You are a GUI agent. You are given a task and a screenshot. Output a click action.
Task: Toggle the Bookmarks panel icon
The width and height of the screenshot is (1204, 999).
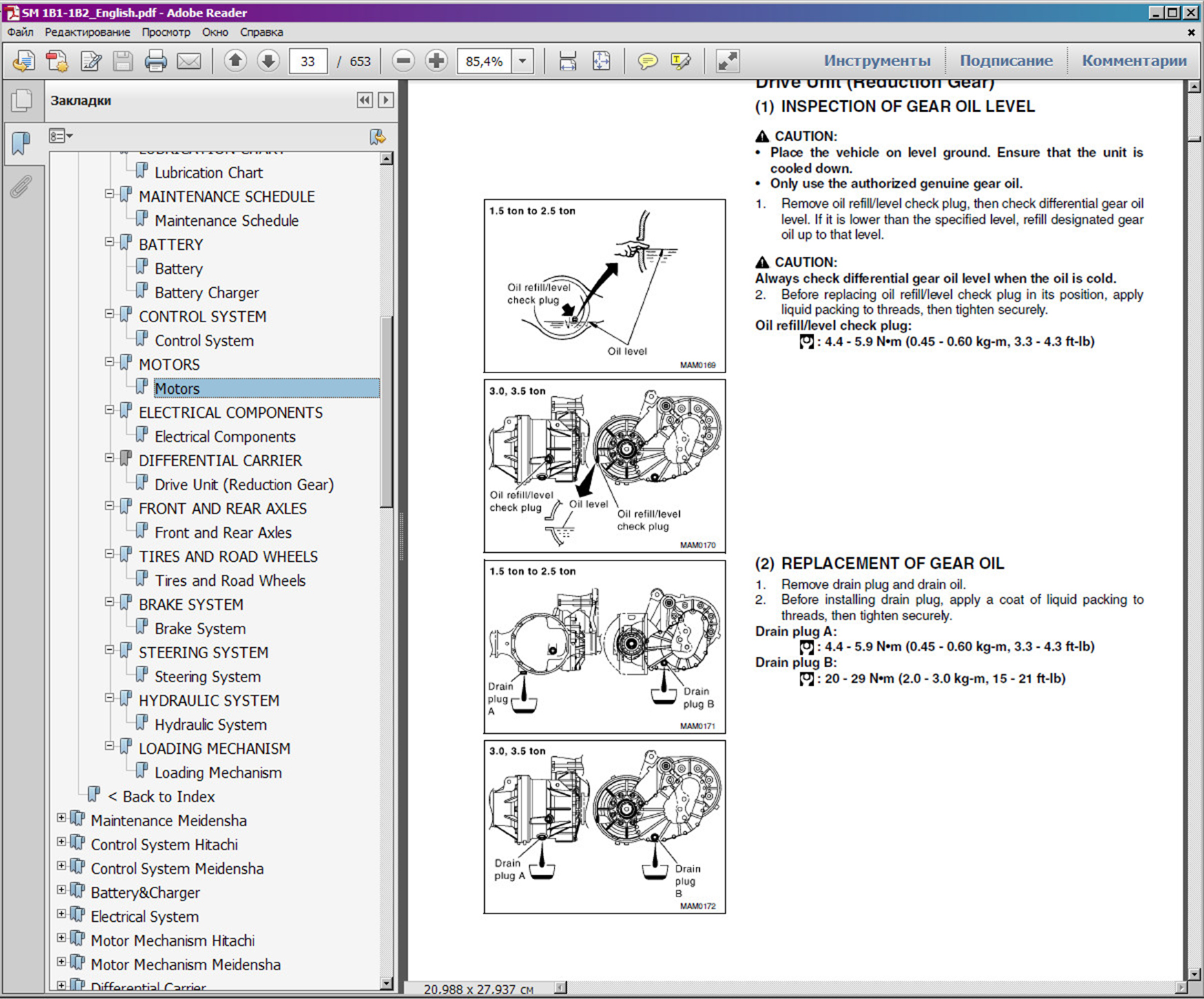[x=21, y=143]
